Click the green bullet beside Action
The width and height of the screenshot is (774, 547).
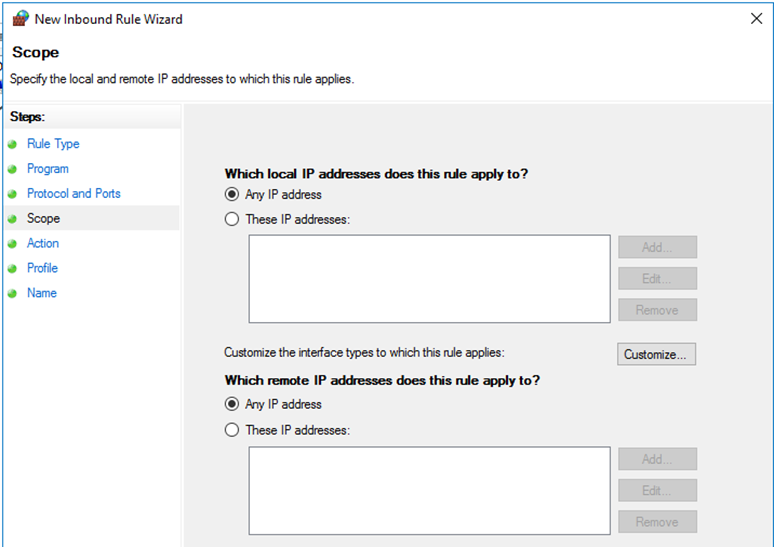[12, 243]
